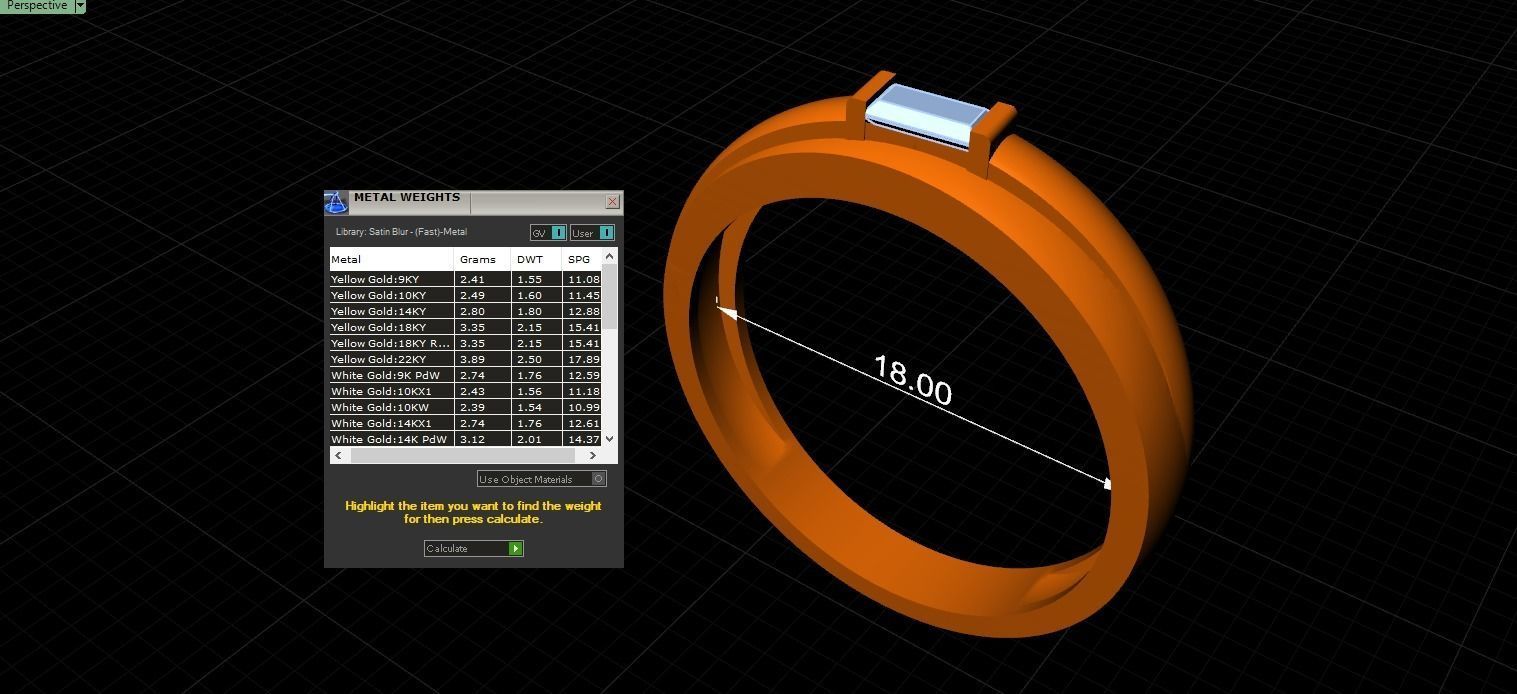
Task: Click the horizontal scrollbar thumb
Action: [x=463, y=455]
